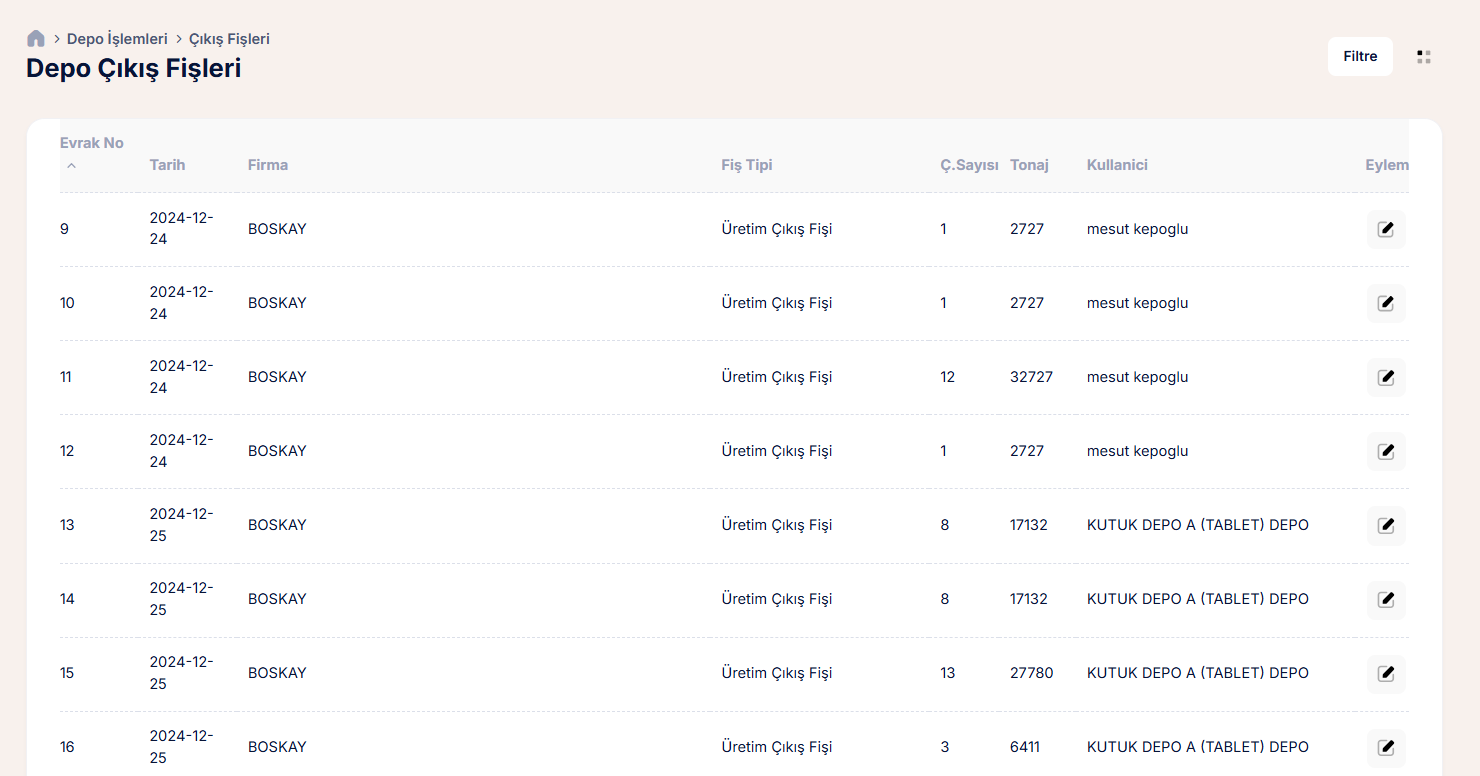Click the home icon in breadcrumb
1480x776 pixels.
[x=36, y=39]
